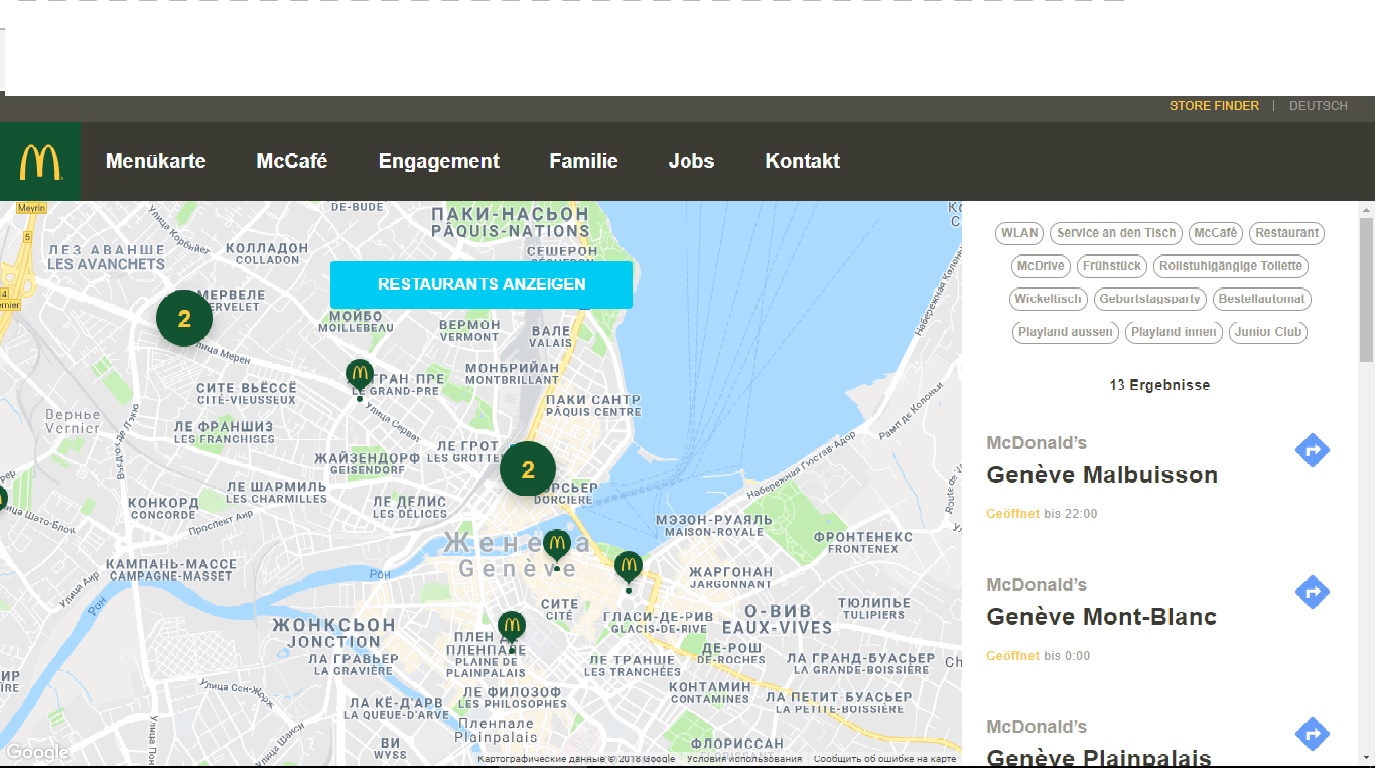The image size is (1380, 784).
Task: Open the Engagement menu
Action: 439,161
